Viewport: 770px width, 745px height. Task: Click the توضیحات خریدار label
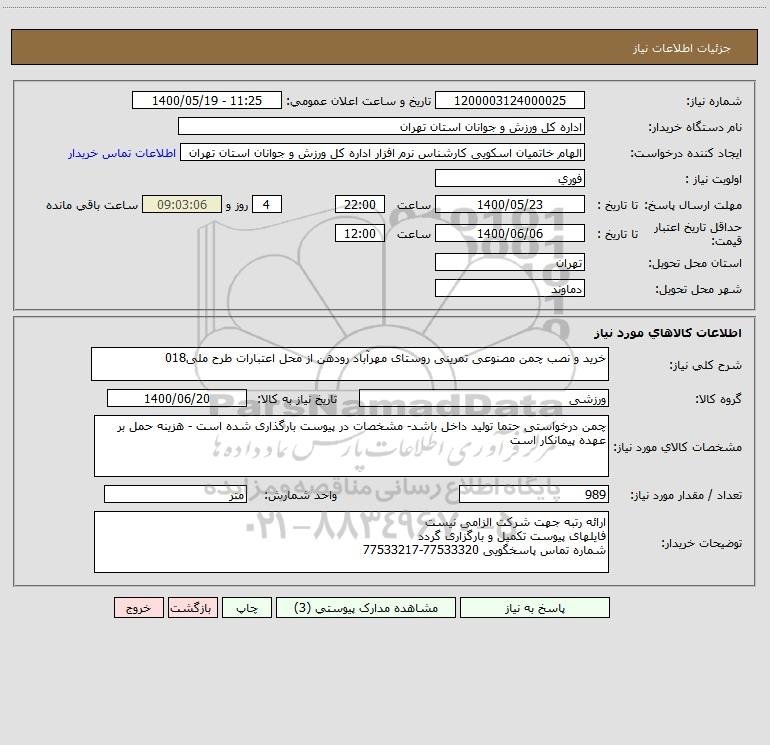(x=702, y=543)
